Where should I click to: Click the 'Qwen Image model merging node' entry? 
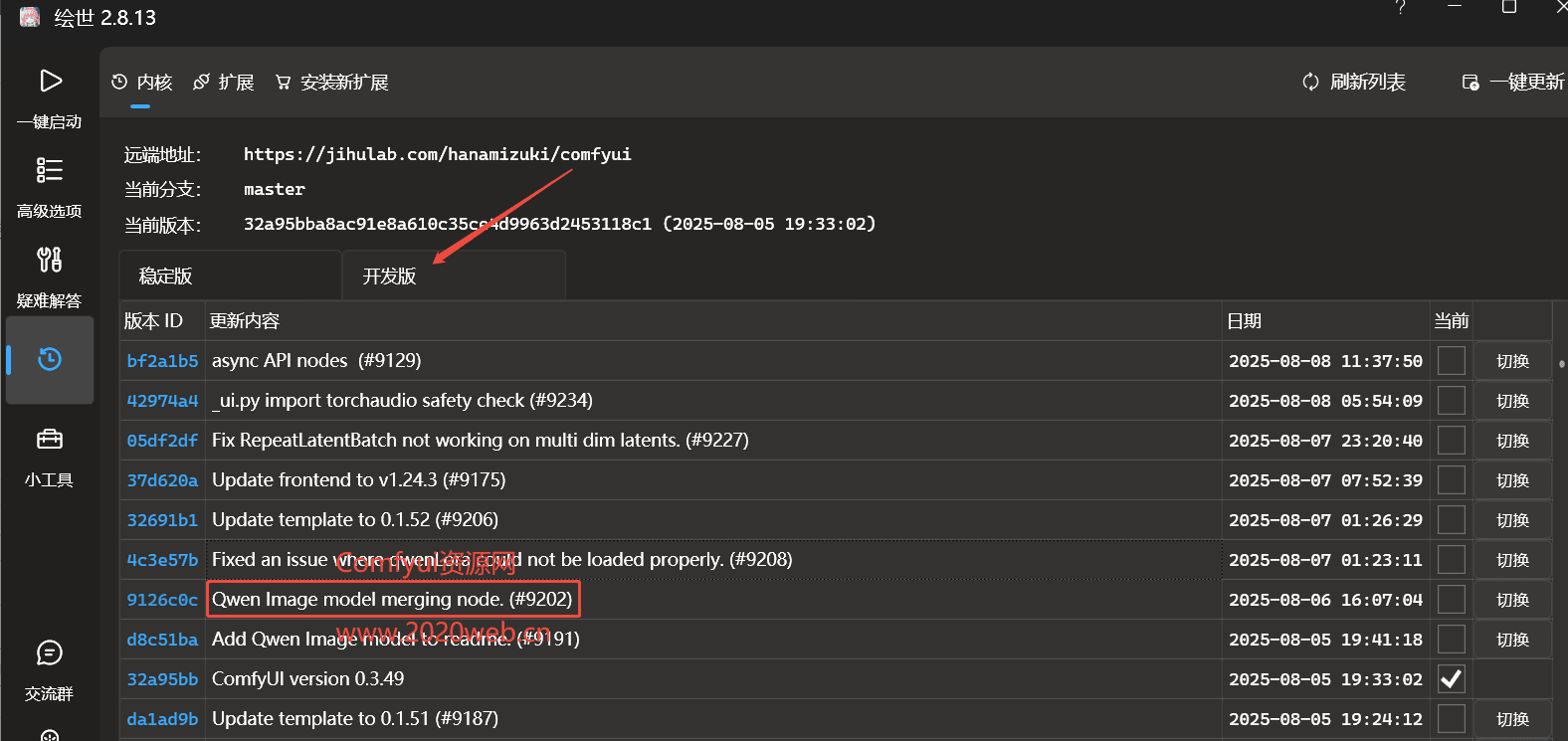tap(392, 599)
